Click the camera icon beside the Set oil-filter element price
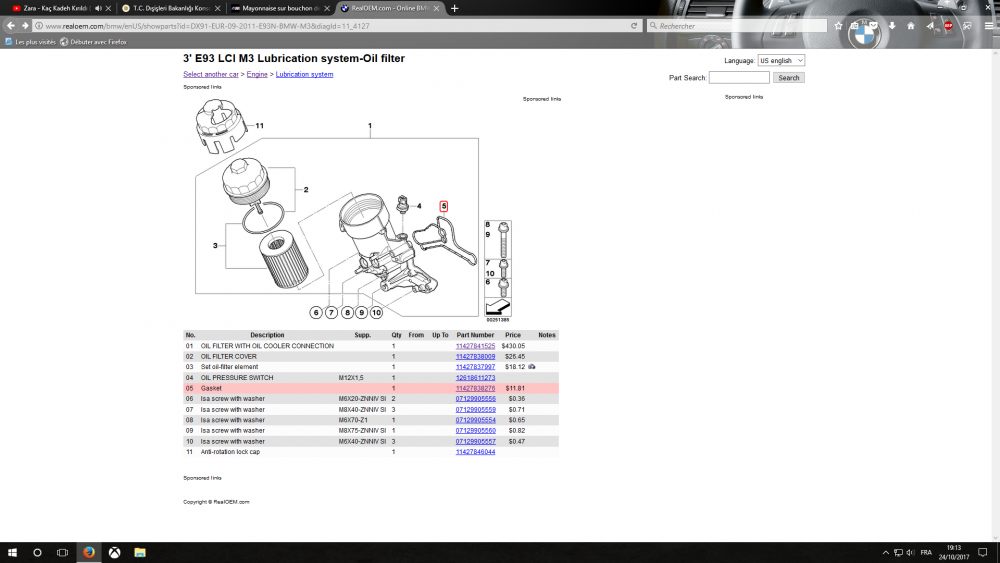 pyautogui.click(x=532, y=367)
